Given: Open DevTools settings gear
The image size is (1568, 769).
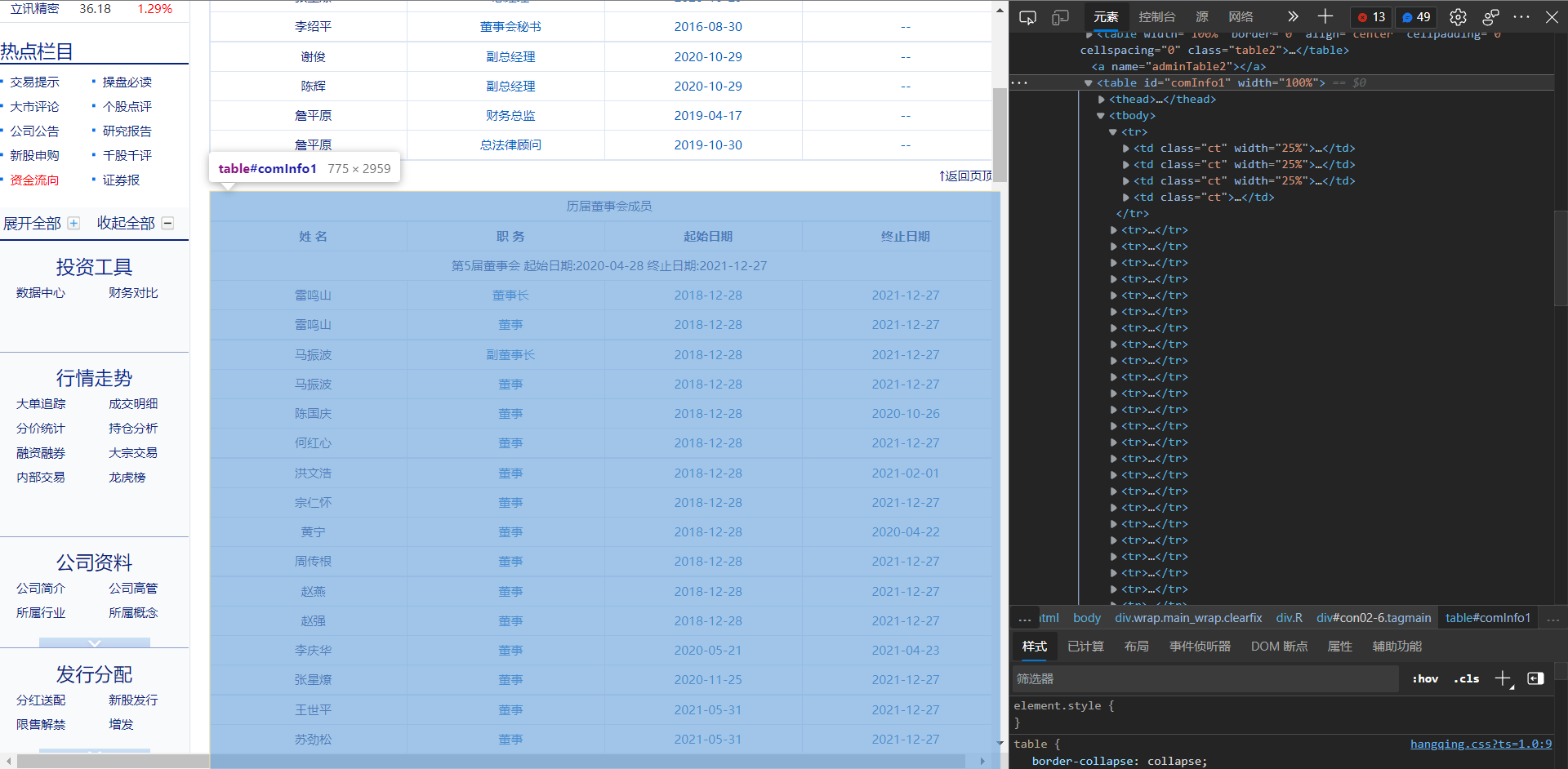Looking at the screenshot, I should [x=1458, y=16].
